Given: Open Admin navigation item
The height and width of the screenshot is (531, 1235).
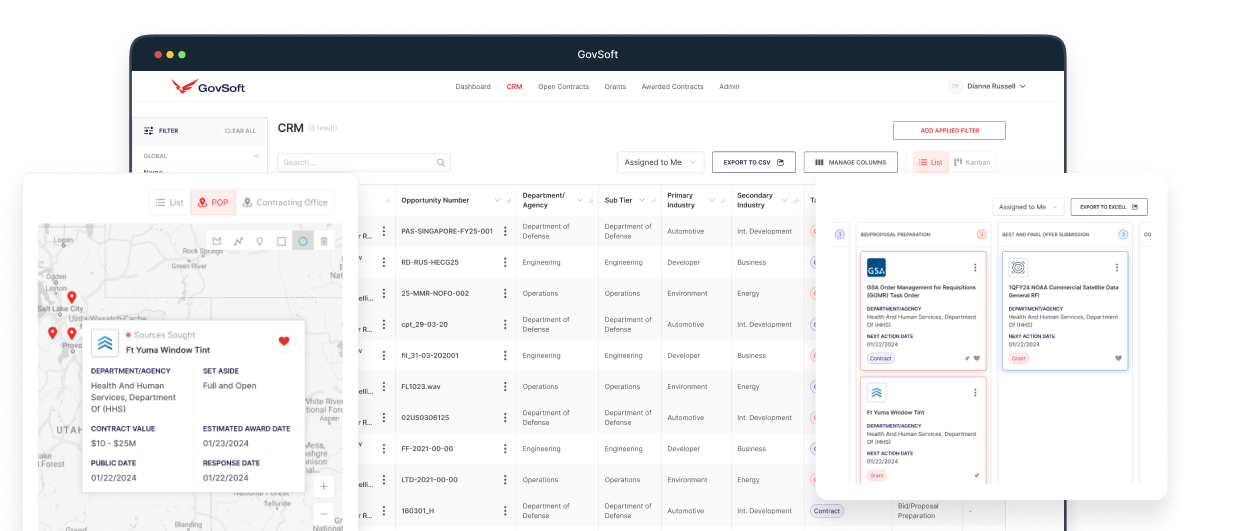Looking at the screenshot, I should [x=729, y=87].
